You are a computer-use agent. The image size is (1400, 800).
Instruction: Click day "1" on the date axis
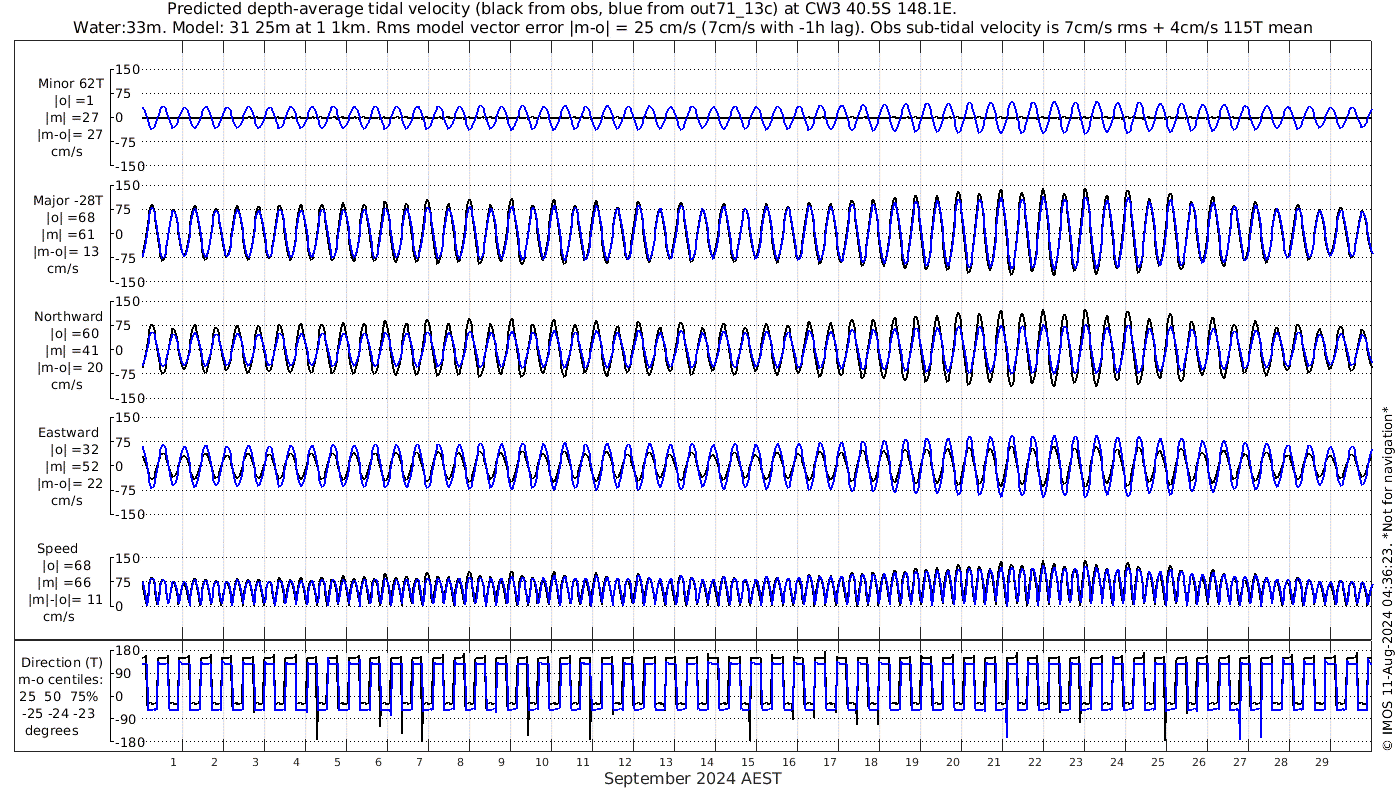(x=174, y=762)
